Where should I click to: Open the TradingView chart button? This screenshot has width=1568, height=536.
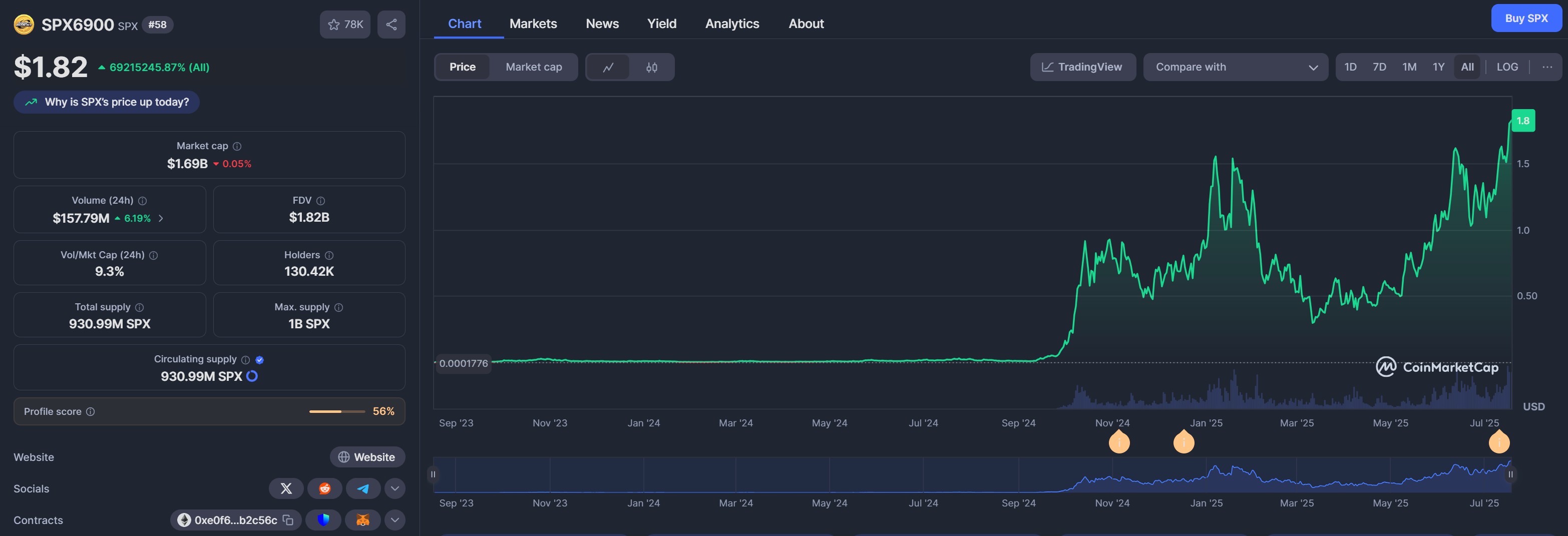[1083, 67]
